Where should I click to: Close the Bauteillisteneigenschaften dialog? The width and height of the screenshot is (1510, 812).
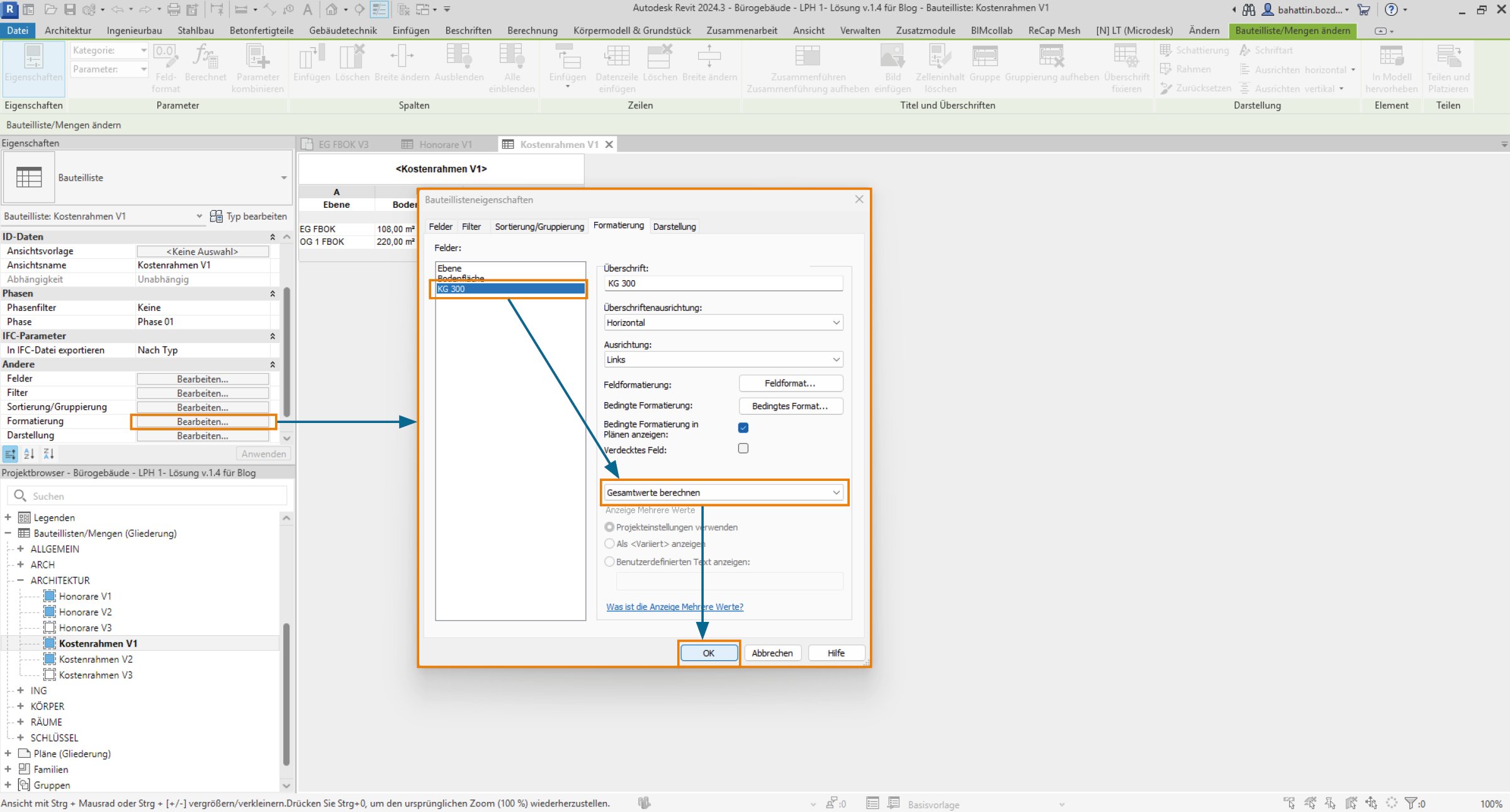tap(859, 200)
